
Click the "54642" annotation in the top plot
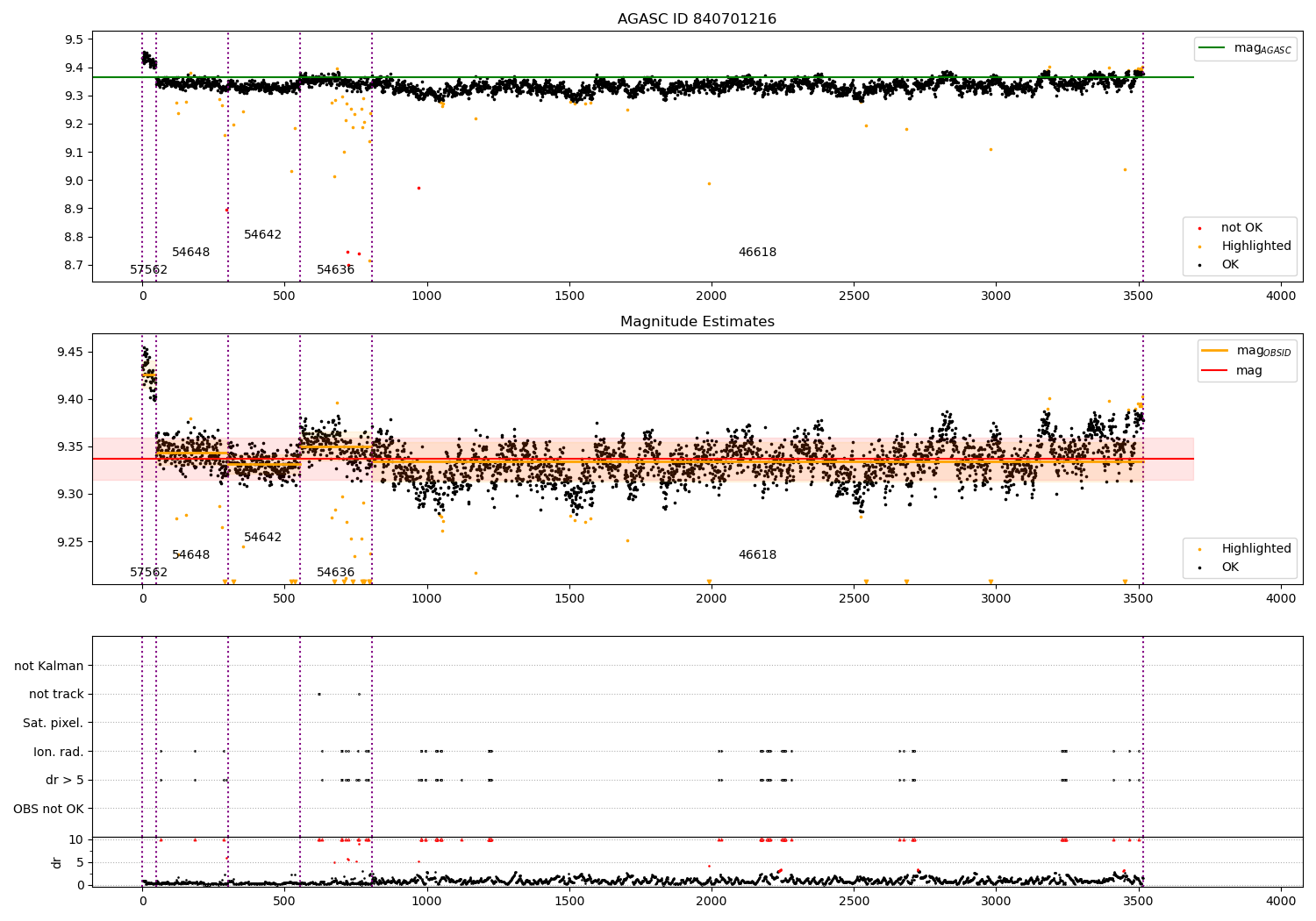click(263, 235)
